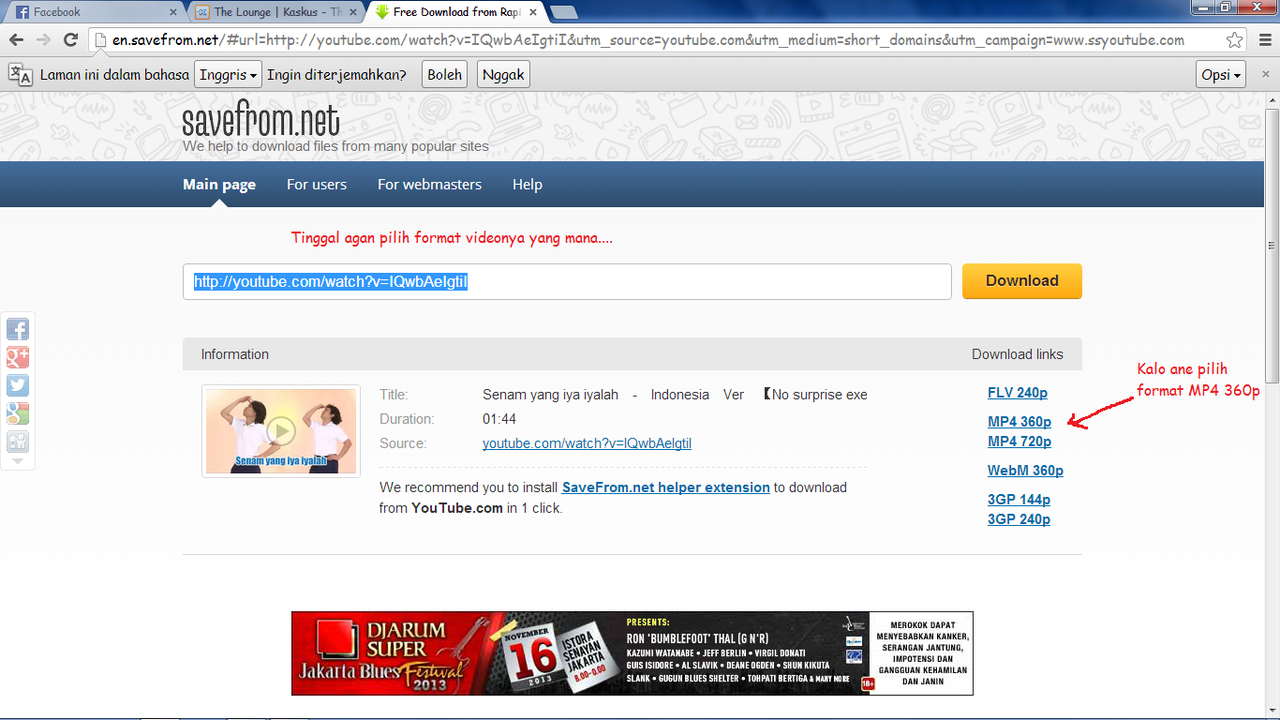Open the Opsi options dropdown
The height and width of the screenshot is (720, 1280).
[x=1221, y=74]
